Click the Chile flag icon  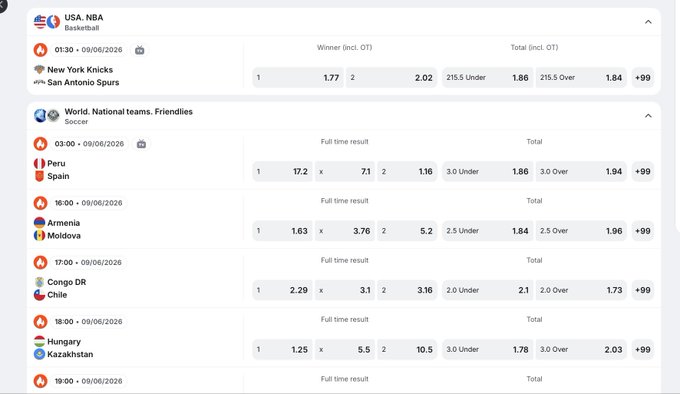[39, 295]
